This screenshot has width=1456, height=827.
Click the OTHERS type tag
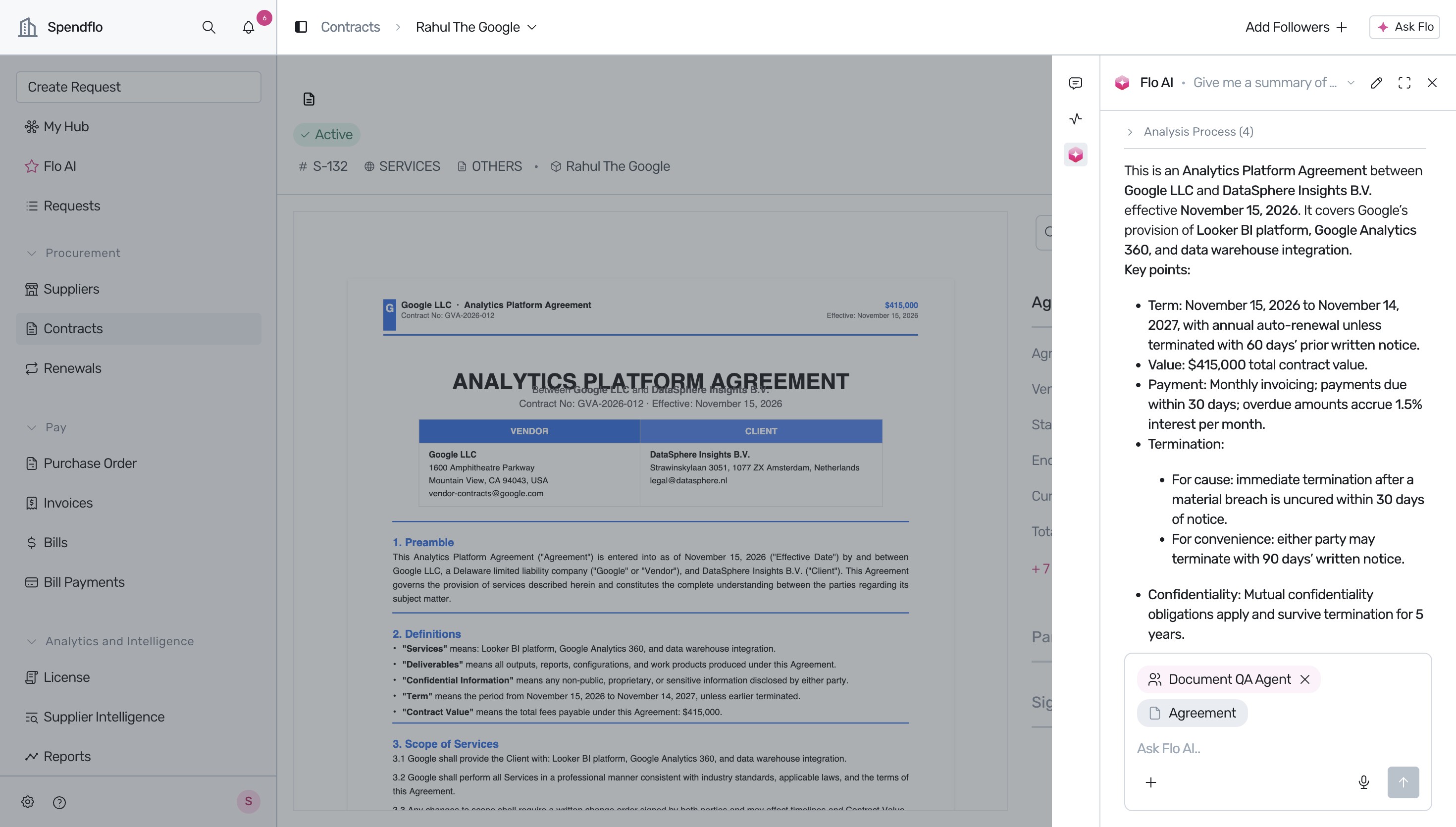(489, 166)
